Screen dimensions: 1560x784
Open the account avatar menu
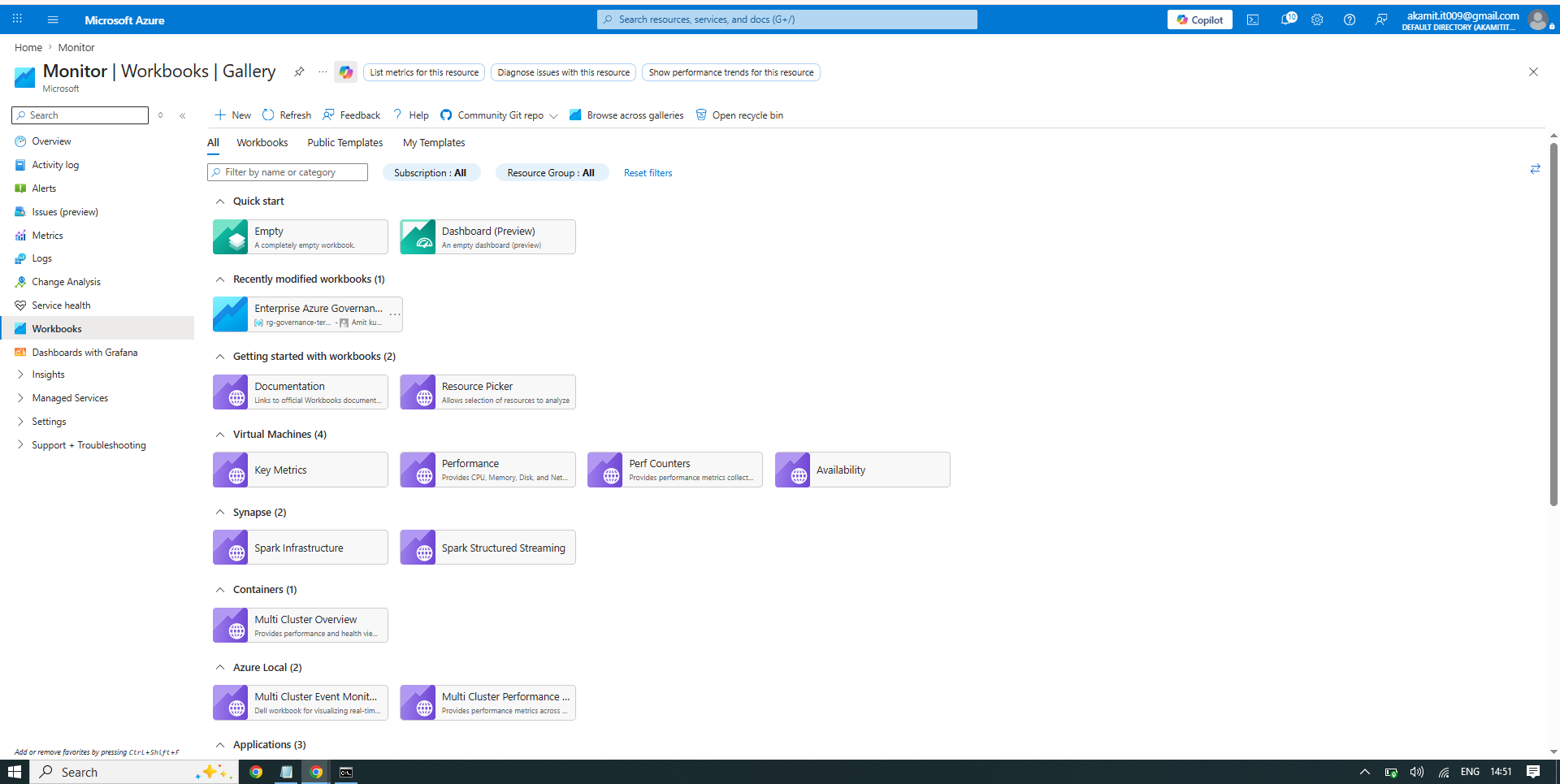pyautogui.click(x=1538, y=19)
